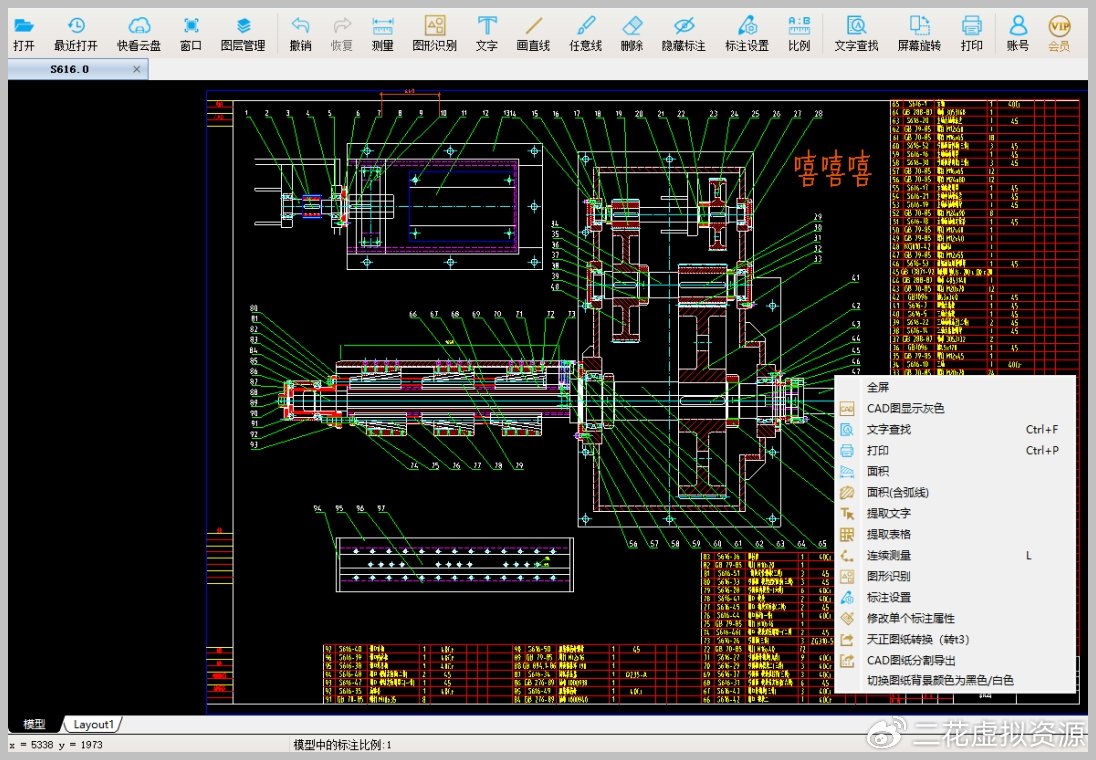Open 标注设置 from the top toolbar
Viewport: 1096px width, 760px height.
(747, 34)
